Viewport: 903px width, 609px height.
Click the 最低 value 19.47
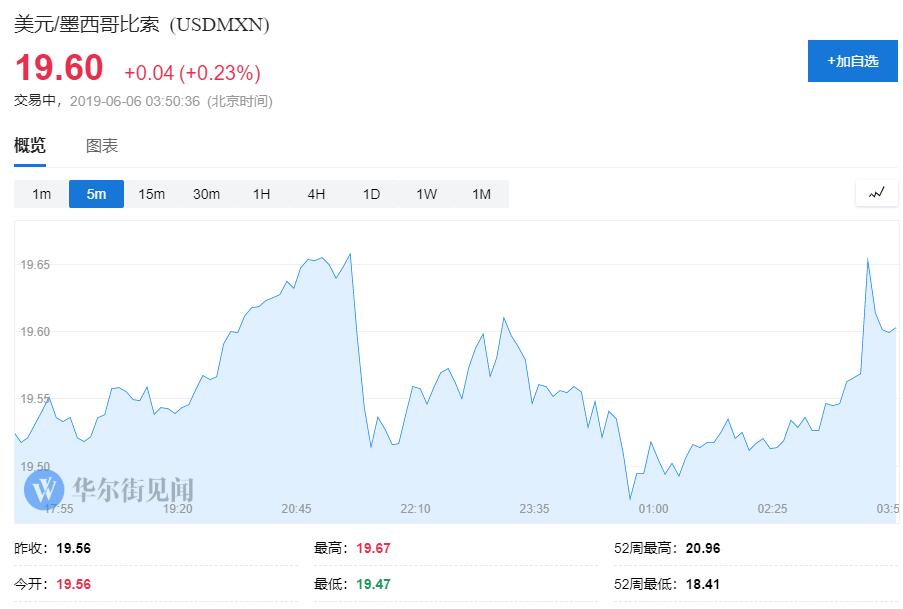[x=371, y=584]
